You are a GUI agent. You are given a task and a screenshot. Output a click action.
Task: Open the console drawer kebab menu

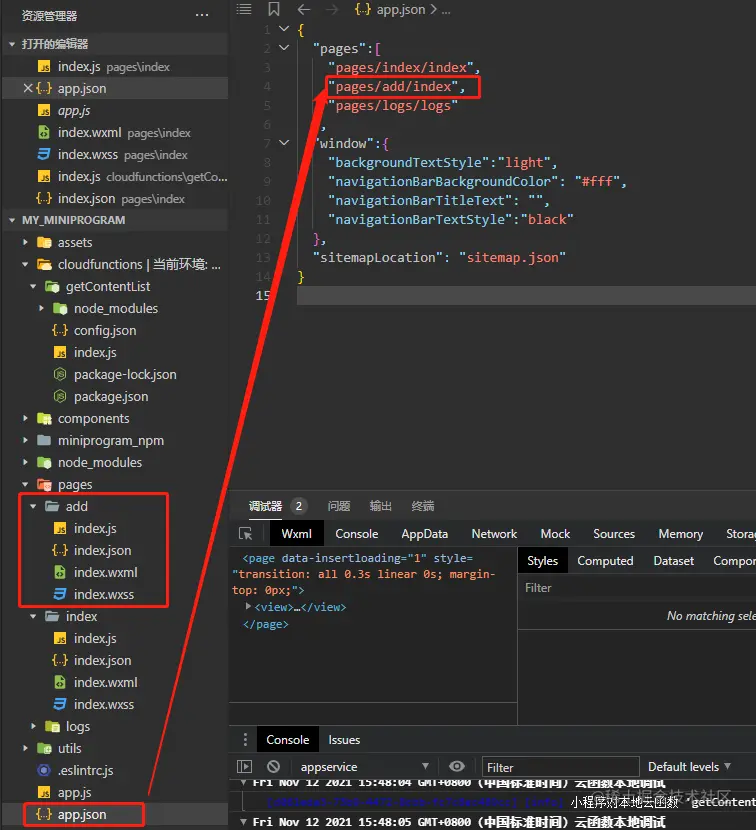pyautogui.click(x=245, y=739)
